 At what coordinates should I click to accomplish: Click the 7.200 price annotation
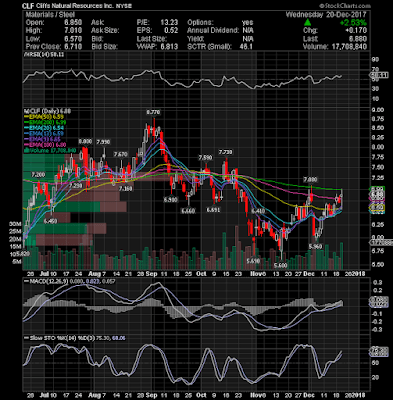38,175
